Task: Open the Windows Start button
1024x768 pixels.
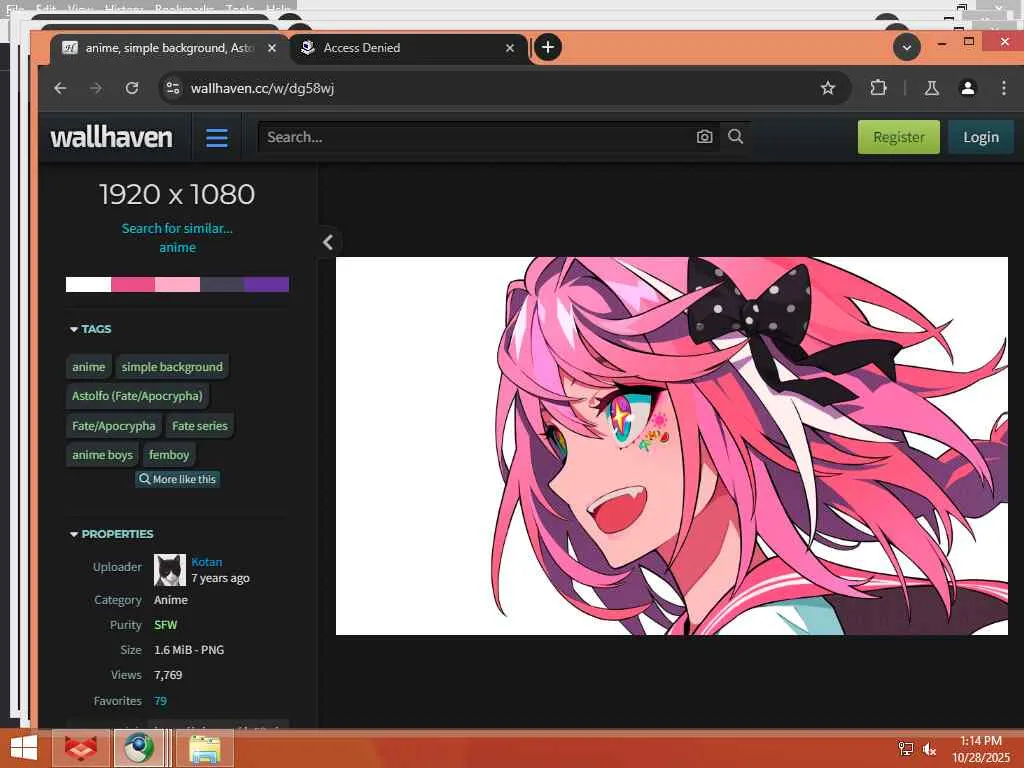Action: tap(24, 748)
